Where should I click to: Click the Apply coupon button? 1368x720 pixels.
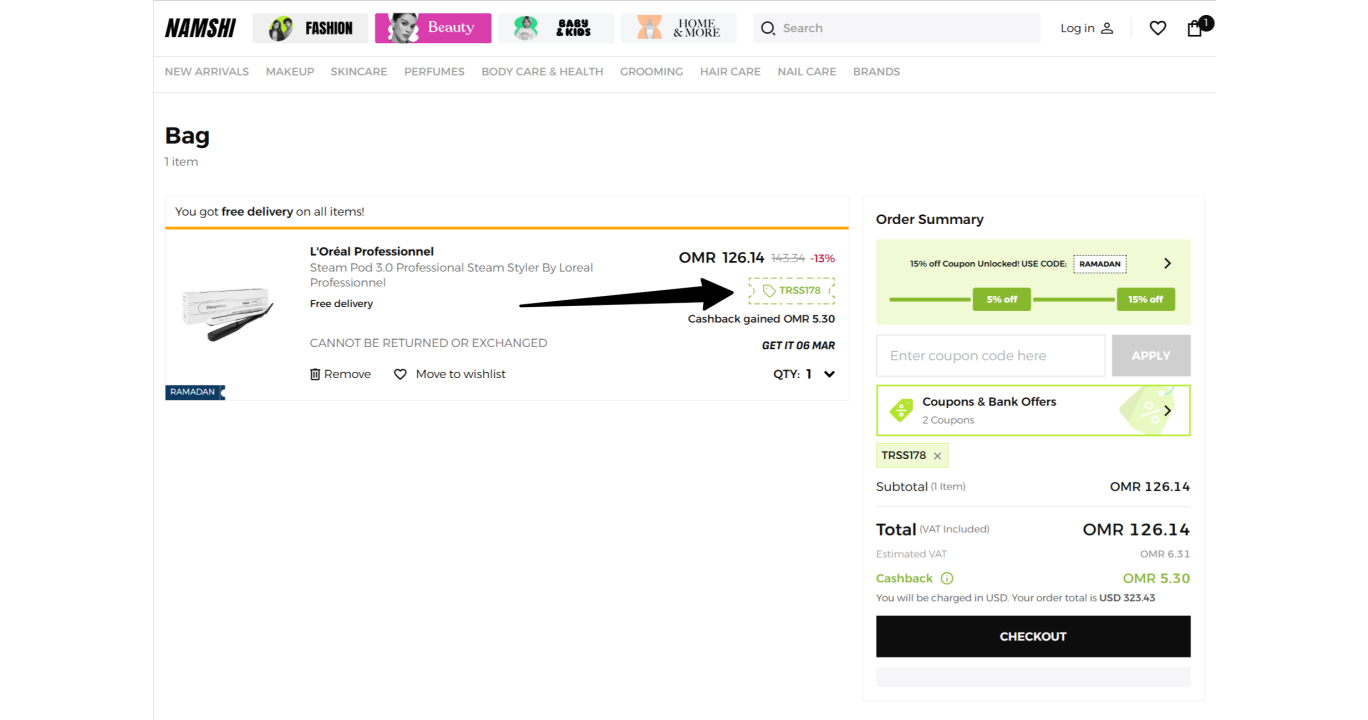point(1151,355)
